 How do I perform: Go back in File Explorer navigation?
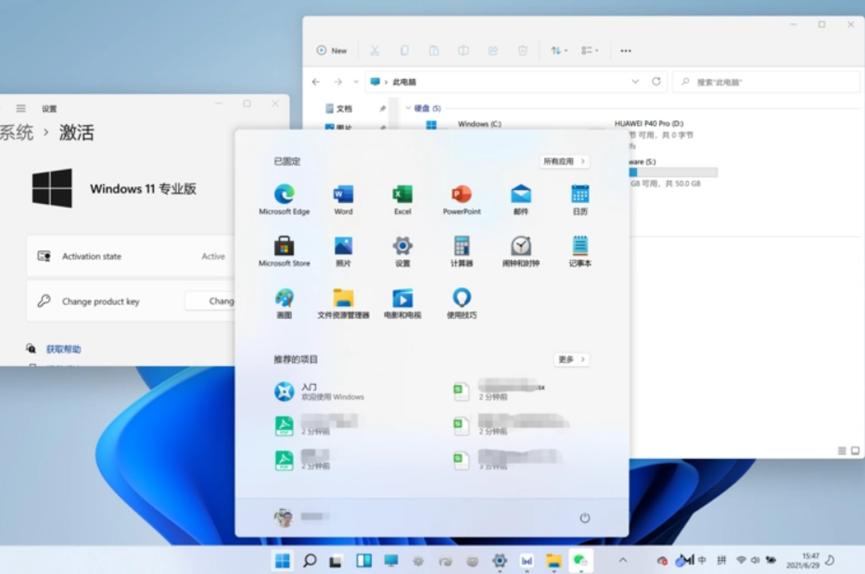coord(316,82)
